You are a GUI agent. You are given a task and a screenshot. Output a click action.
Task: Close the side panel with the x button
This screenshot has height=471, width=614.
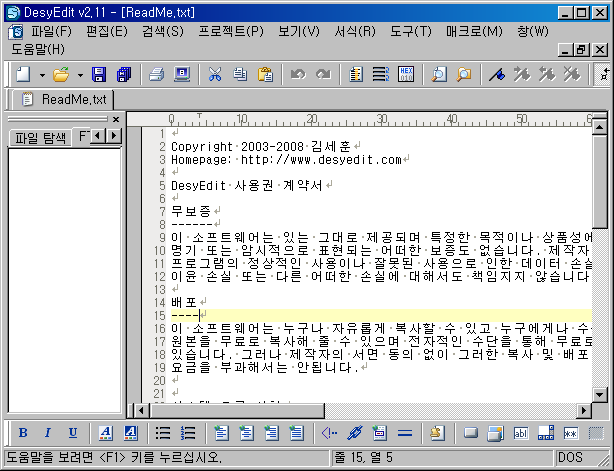pyautogui.click(x=116, y=119)
